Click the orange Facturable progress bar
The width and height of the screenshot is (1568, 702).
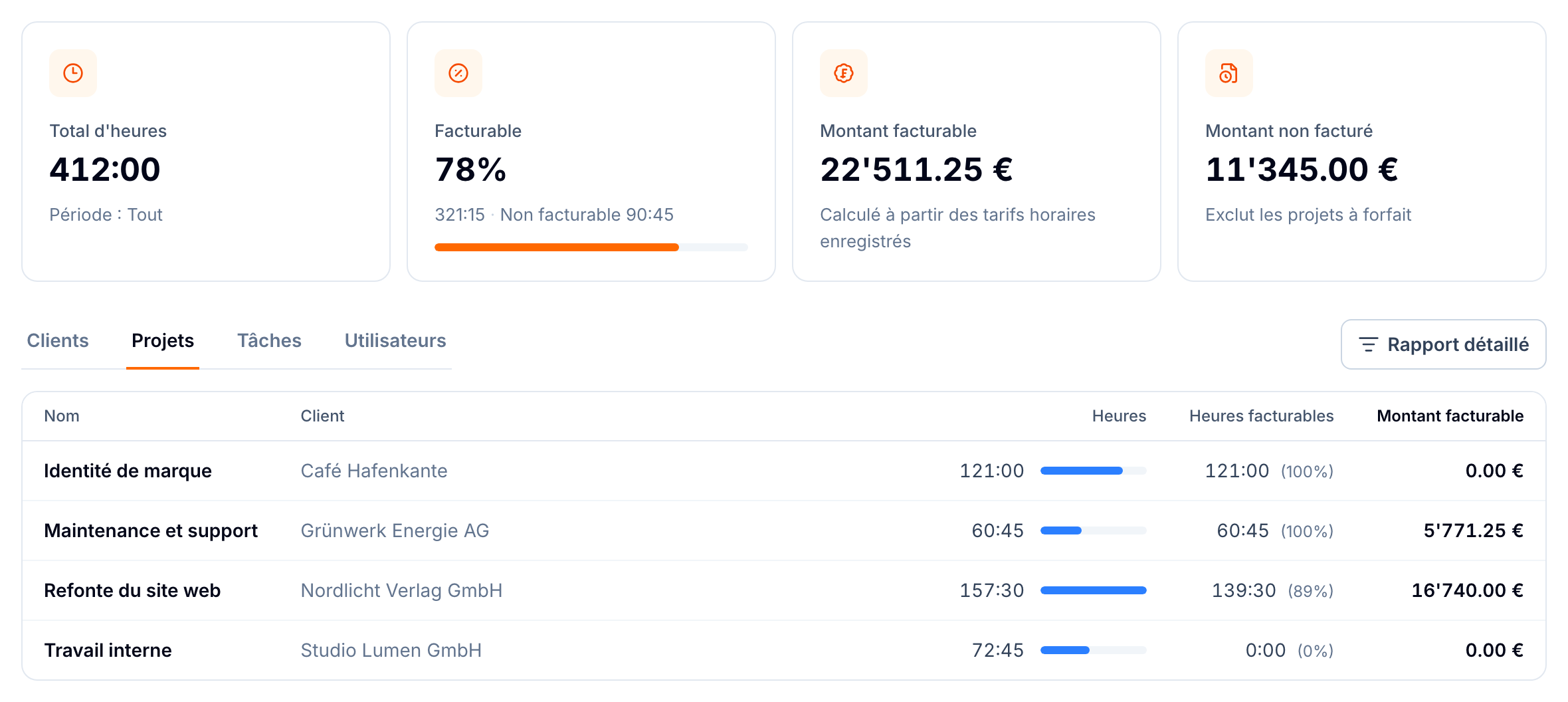pos(591,247)
